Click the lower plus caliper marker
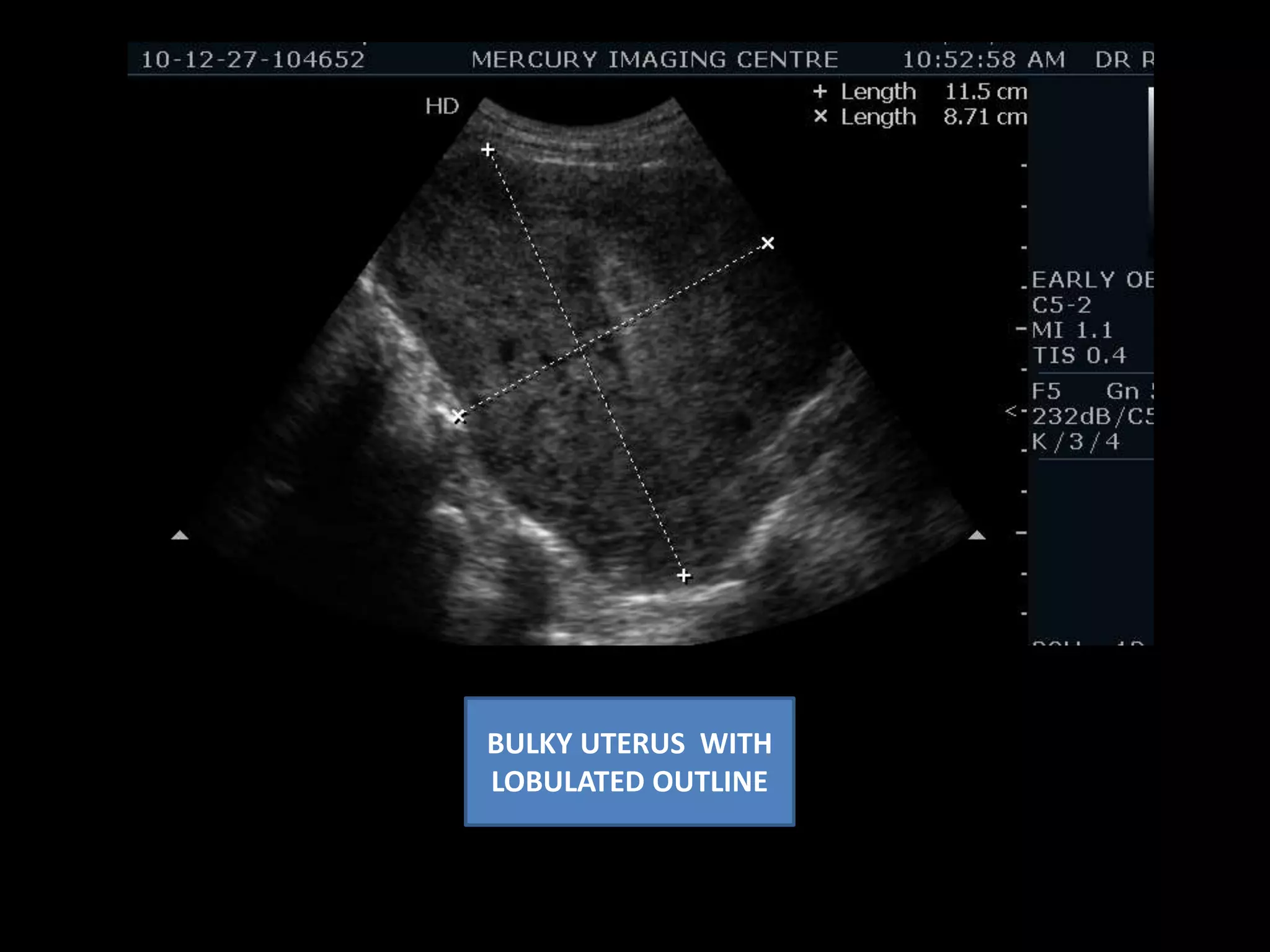Screen dimensions: 1270x952 pos(683,576)
